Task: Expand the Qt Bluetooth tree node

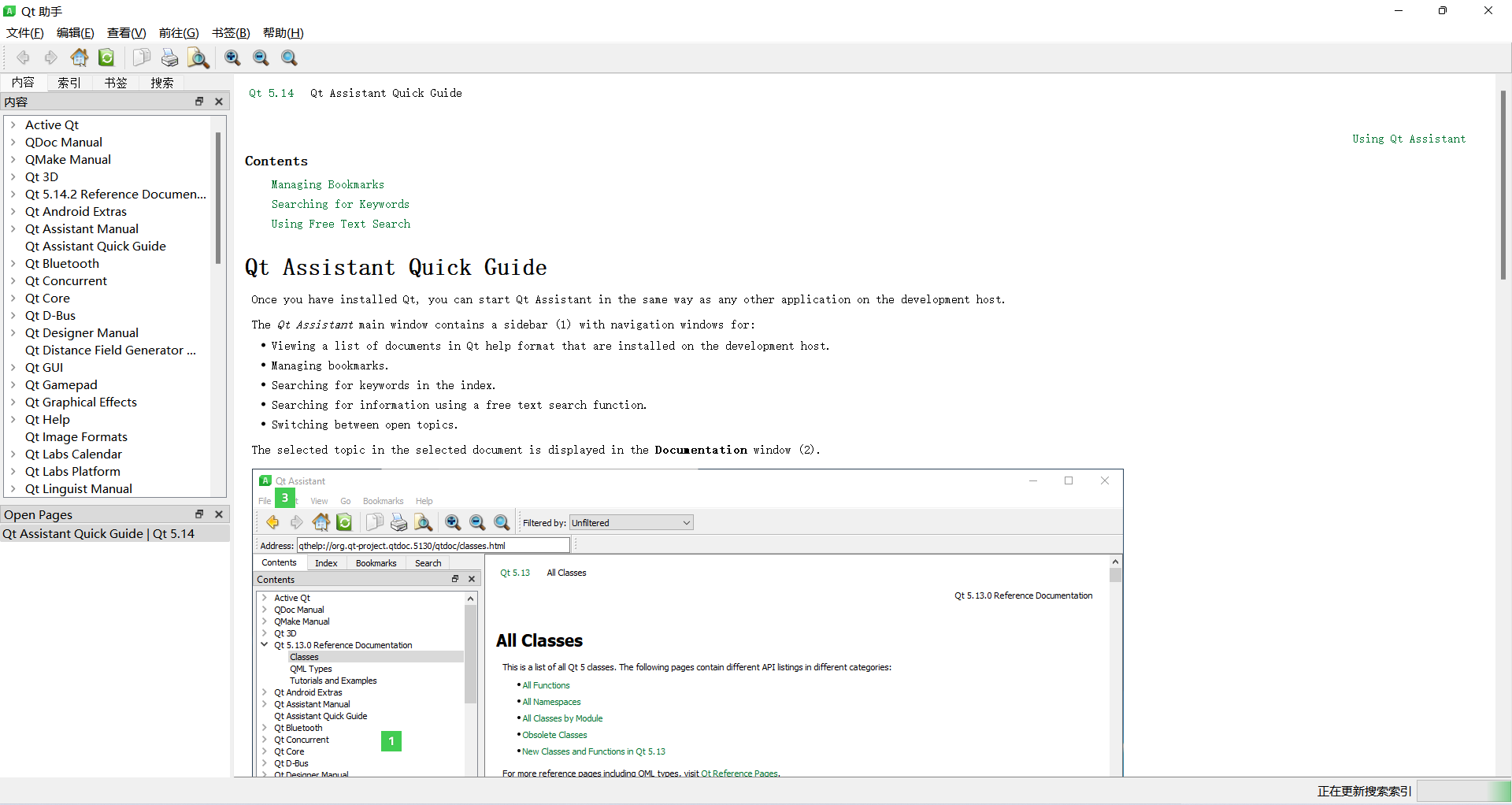Action: pyautogui.click(x=13, y=263)
